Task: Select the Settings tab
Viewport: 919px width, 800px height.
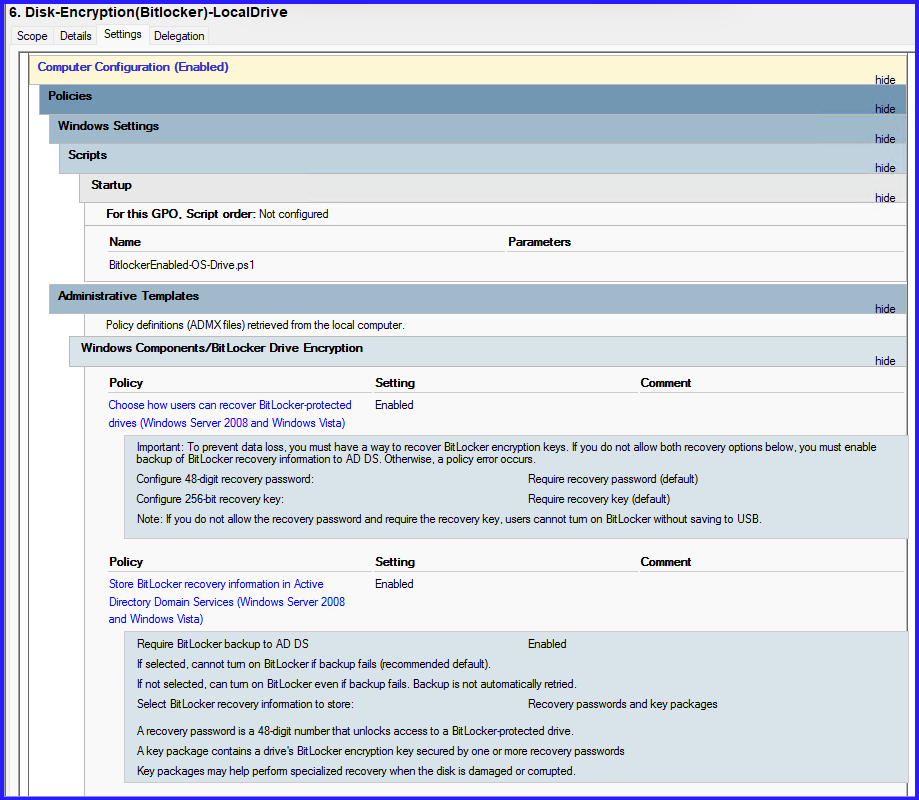Action: [123, 35]
